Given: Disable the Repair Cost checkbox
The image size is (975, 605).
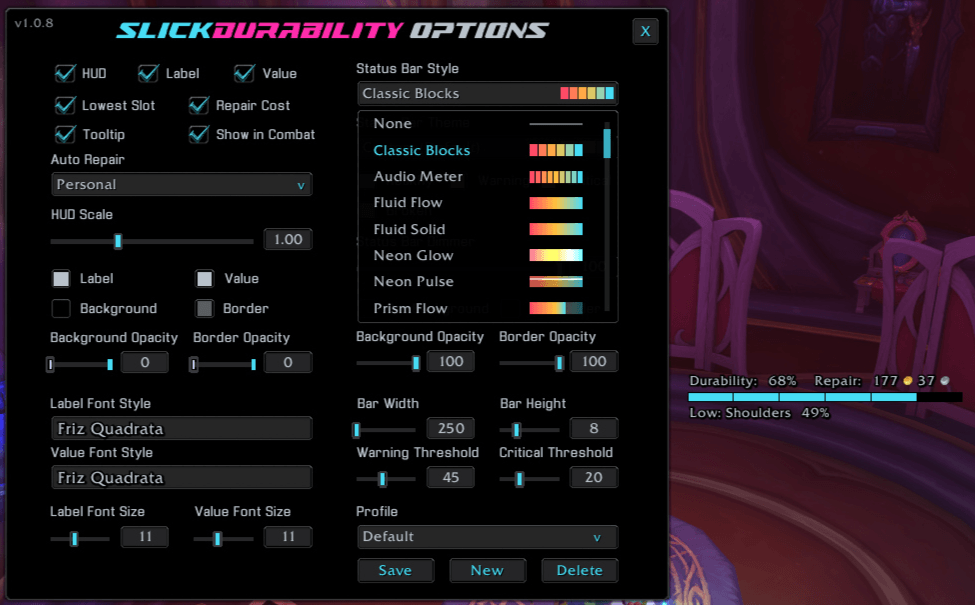Looking at the screenshot, I should coord(199,105).
